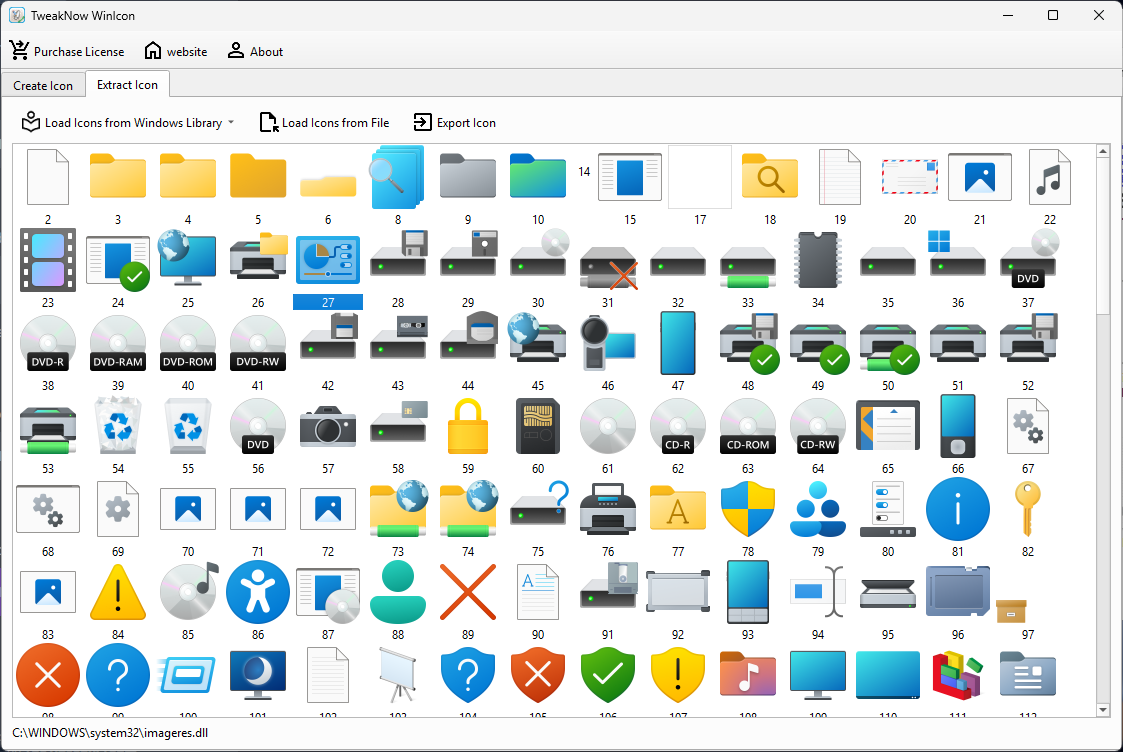The image size is (1123, 752).
Task: Pick the envelope mail icon 20
Action: click(910, 177)
